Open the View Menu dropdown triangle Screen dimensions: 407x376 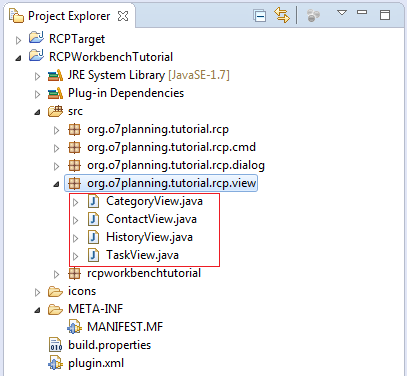coord(342,13)
